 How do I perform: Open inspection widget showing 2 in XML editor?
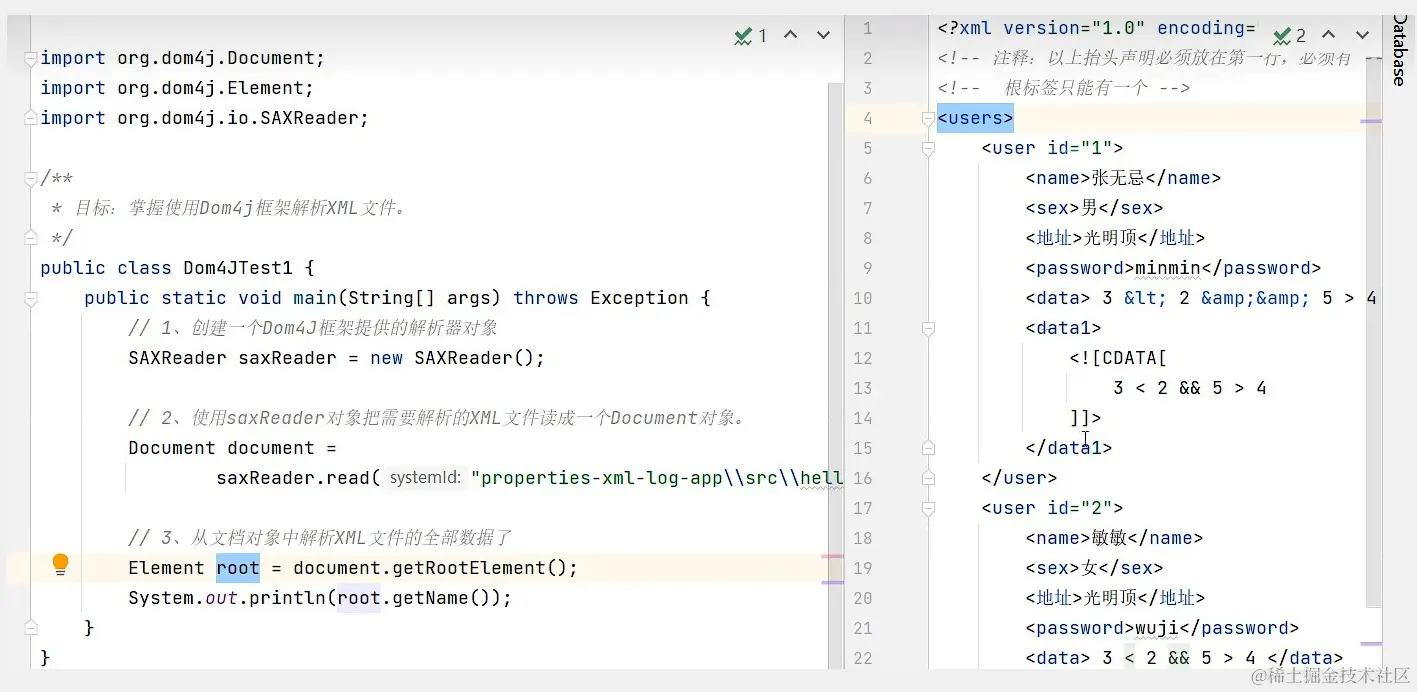1290,36
